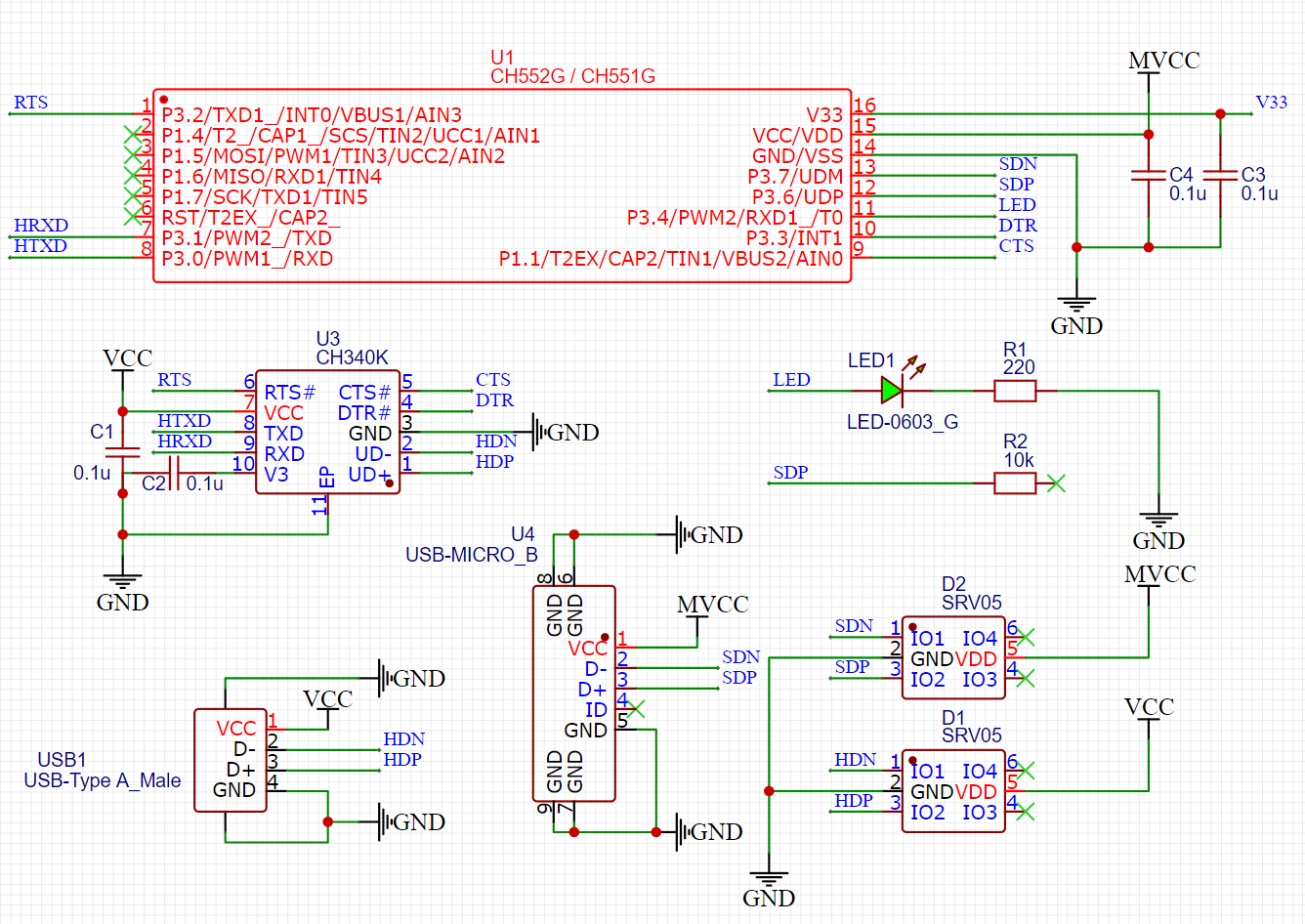Select the C2 capacitor symbol
1305x924 pixels.
click(174, 474)
